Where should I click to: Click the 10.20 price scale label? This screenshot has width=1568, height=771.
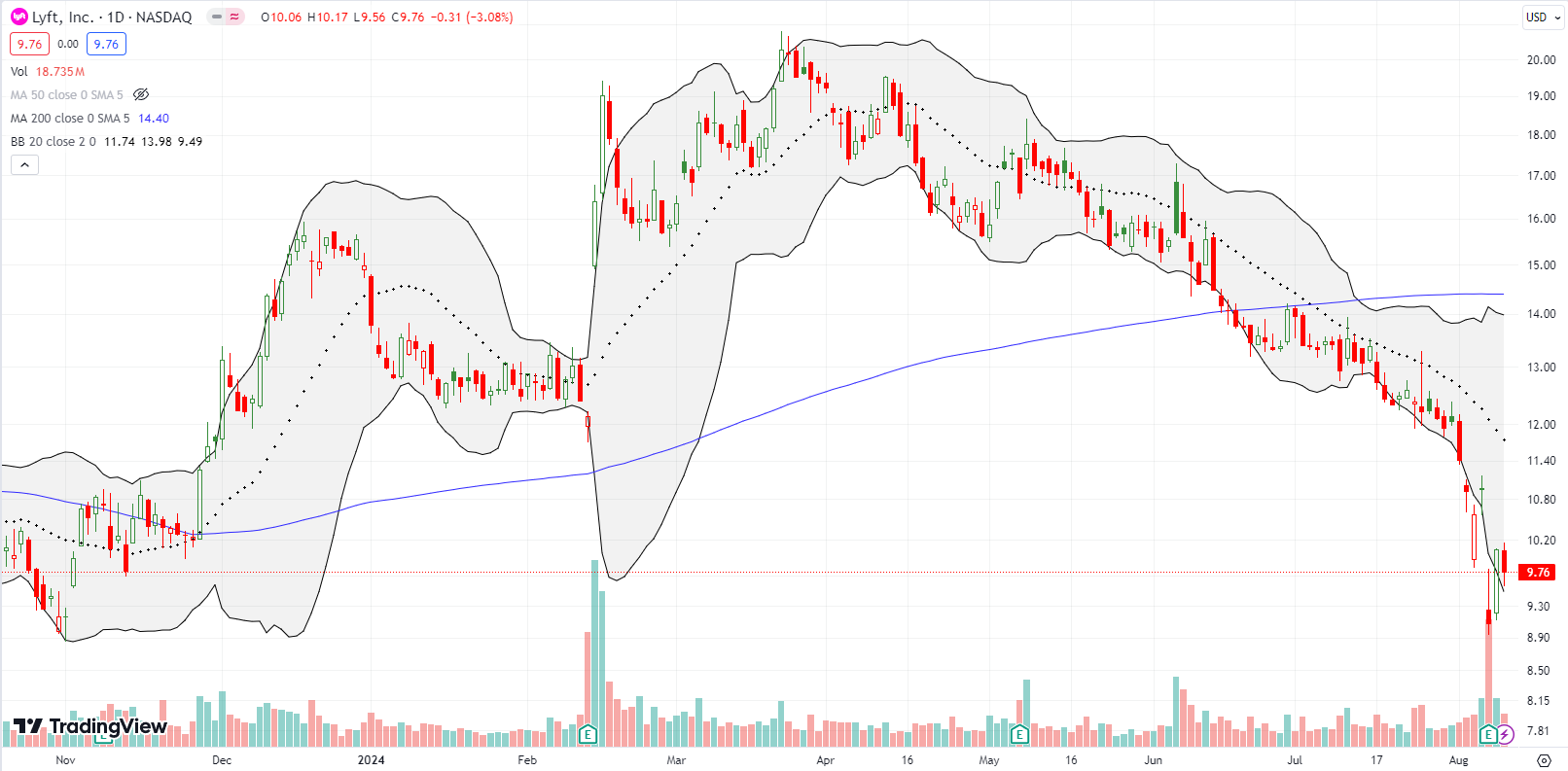pos(1541,541)
